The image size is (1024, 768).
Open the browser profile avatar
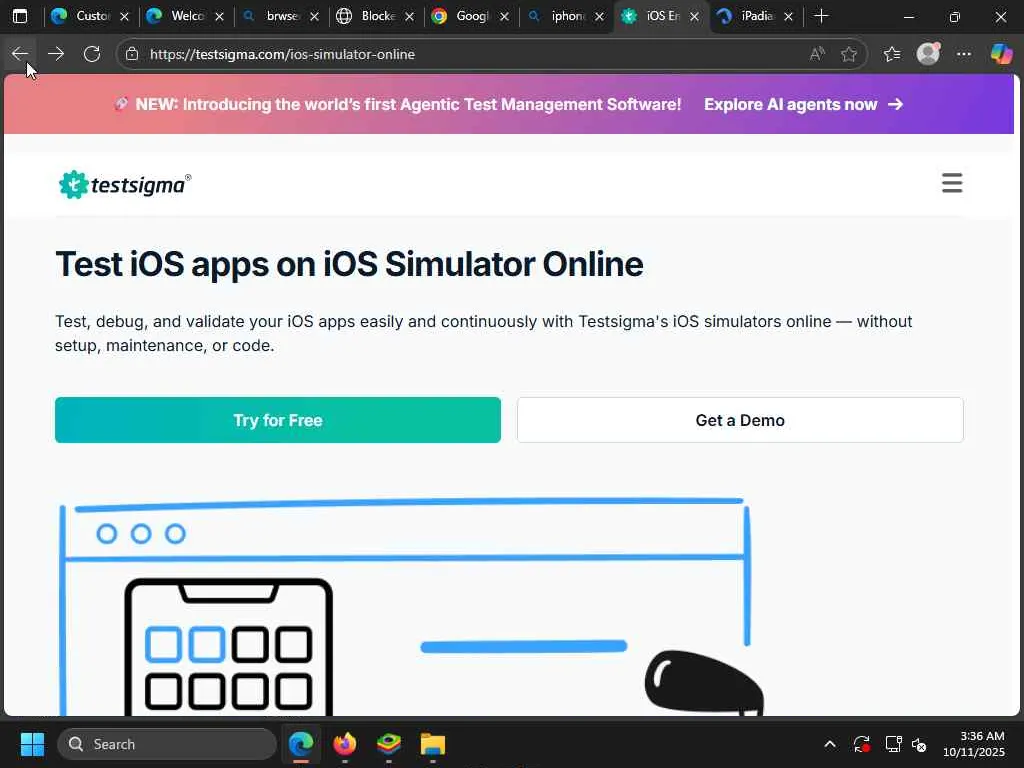pyautogui.click(x=928, y=54)
